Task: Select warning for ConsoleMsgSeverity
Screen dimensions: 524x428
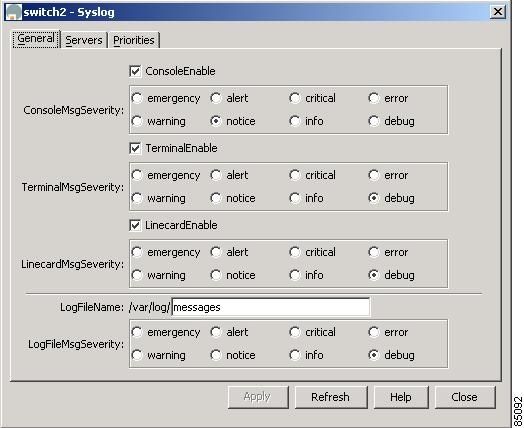Action: click(137, 121)
